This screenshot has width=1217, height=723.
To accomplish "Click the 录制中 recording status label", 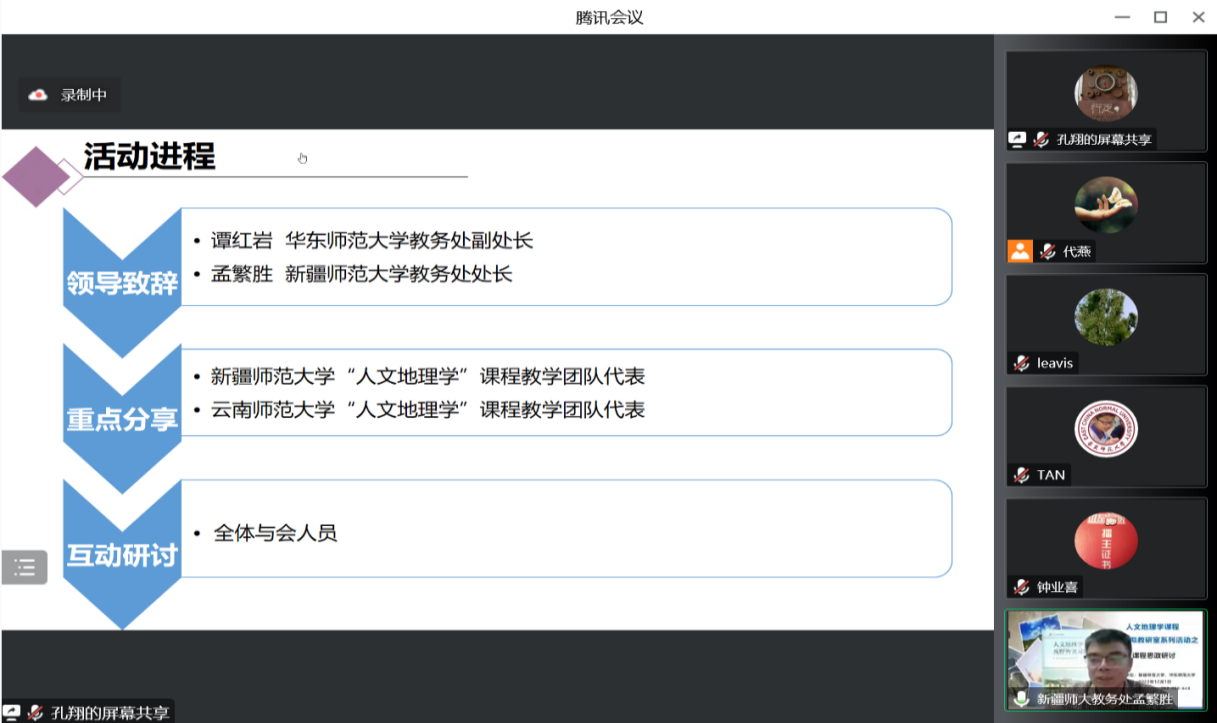I will click(x=83, y=95).
